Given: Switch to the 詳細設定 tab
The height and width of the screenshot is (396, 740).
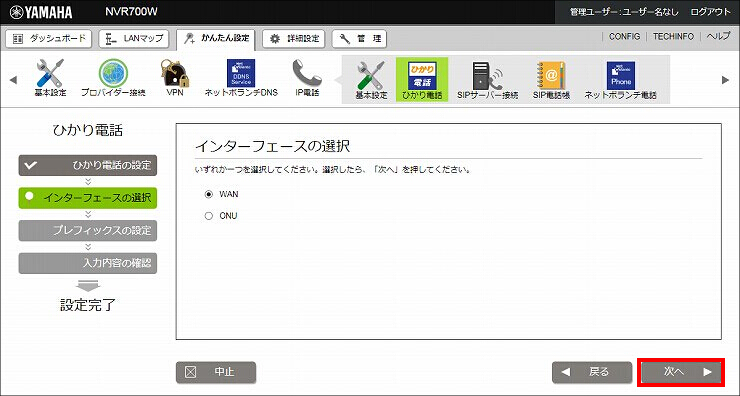Looking at the screenshot, I should 294,39.
